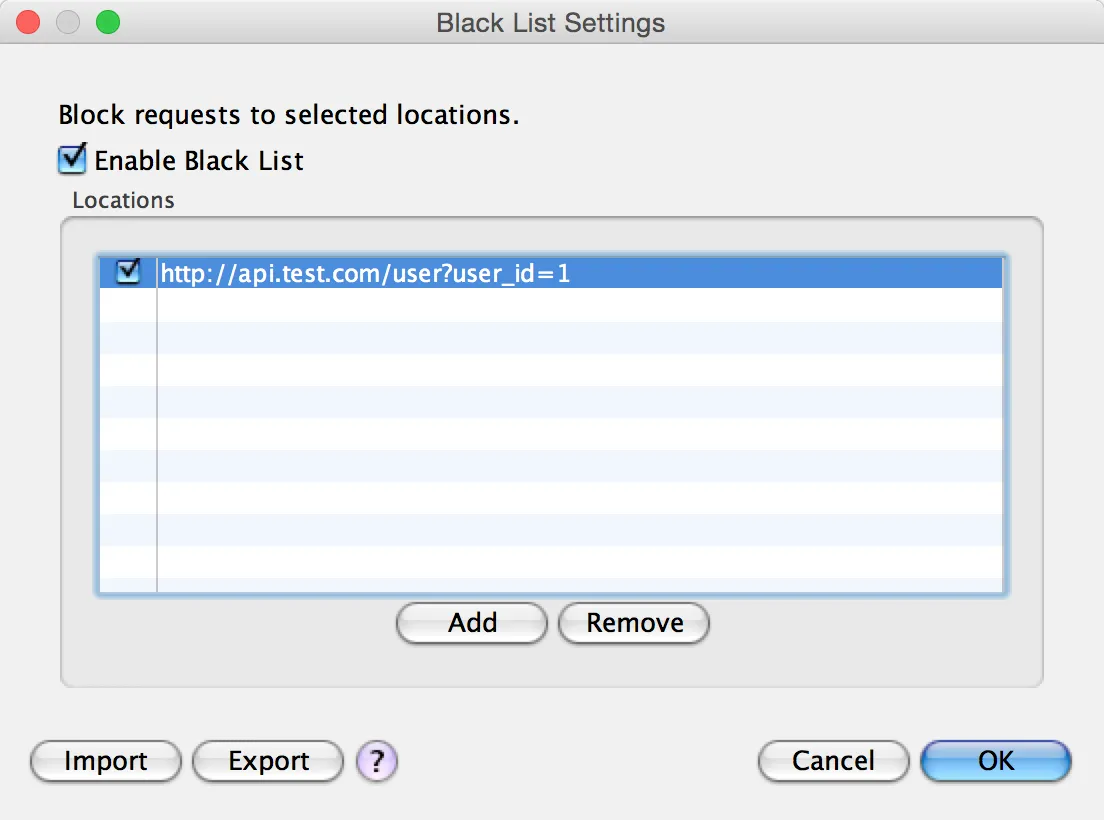Click the Locations panel label
The width and height of the screenshot is (1104, 820).
123,200
